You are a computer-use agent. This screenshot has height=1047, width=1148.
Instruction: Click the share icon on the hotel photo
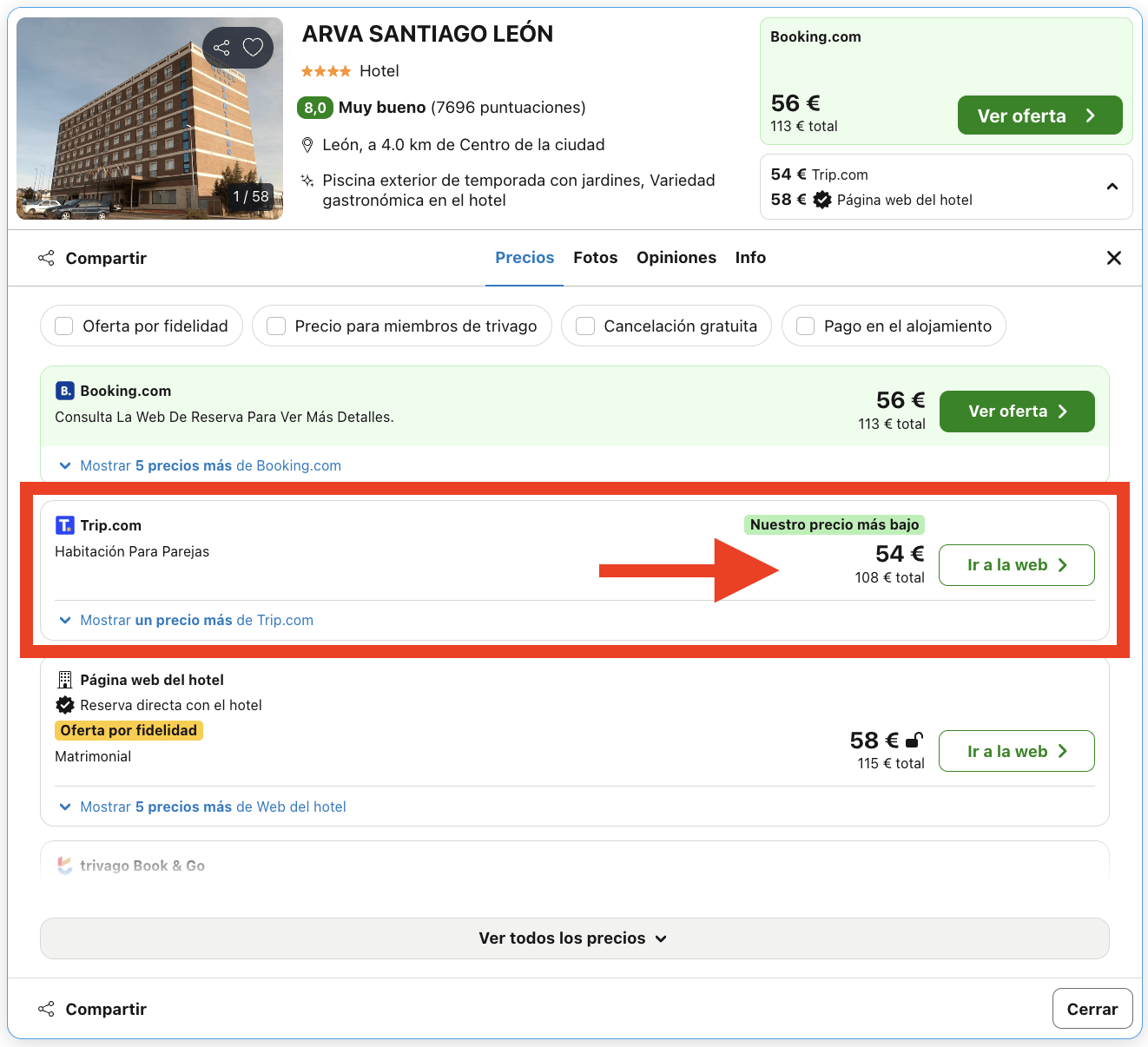[222, 48]
